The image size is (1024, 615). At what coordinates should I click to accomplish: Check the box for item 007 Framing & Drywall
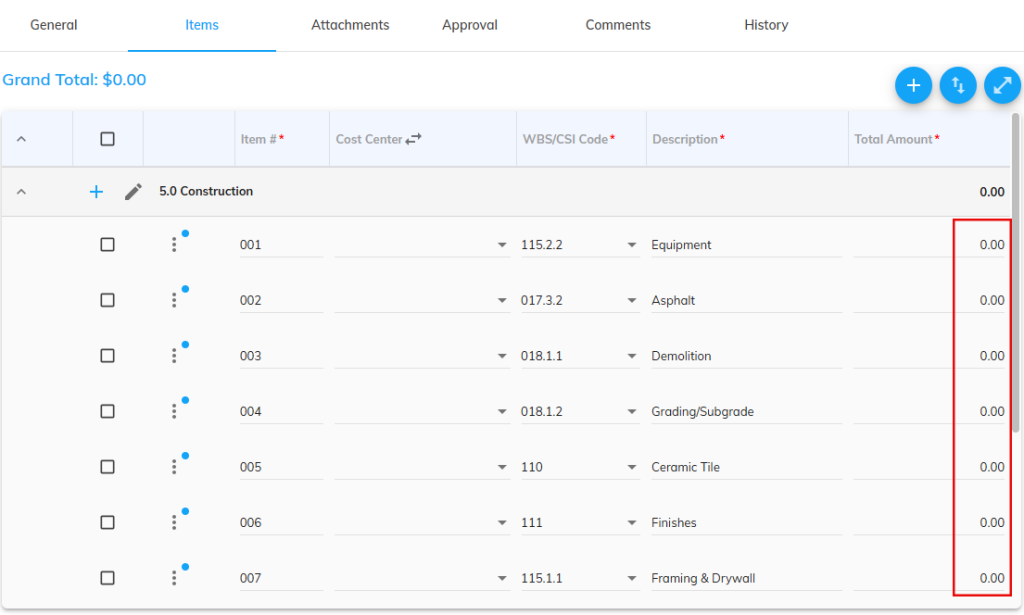pos(108,578)
